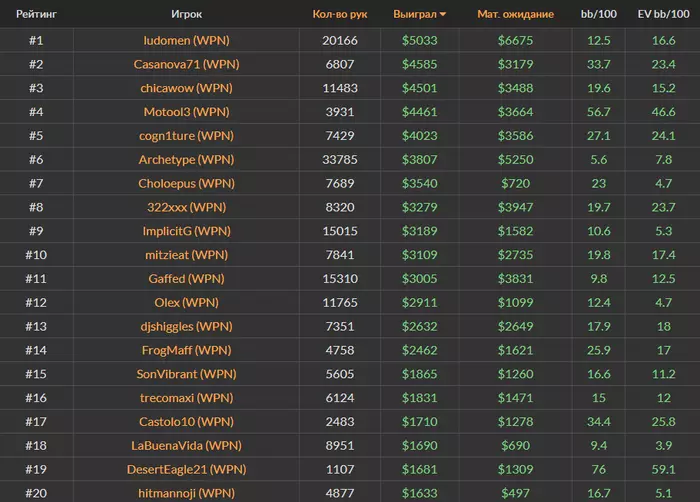Screen dimensions: 700x502
Task: Select Choloepus (WPN) player name
Action: pos(186,184)
